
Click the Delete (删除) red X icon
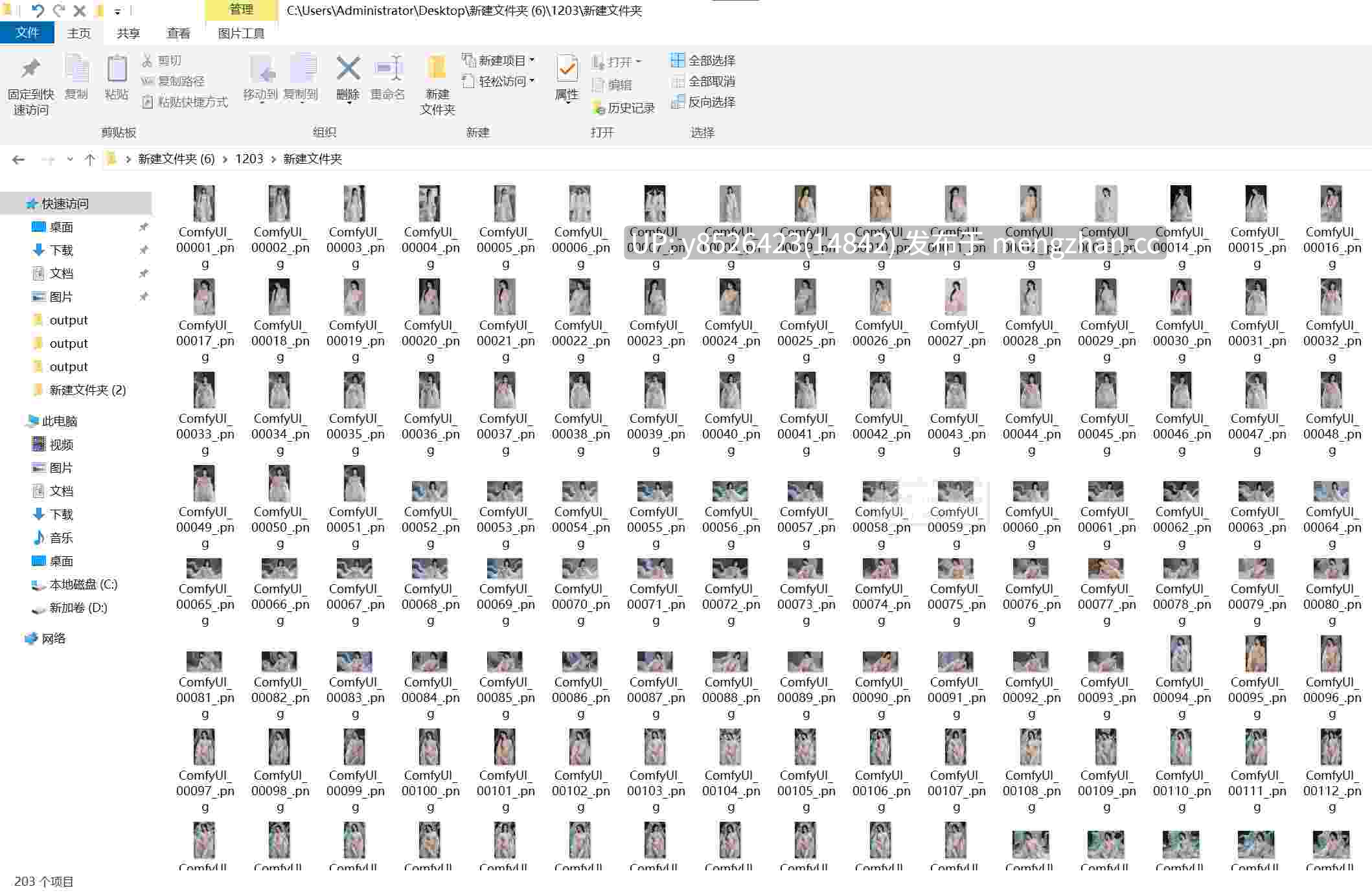point(348,68)
